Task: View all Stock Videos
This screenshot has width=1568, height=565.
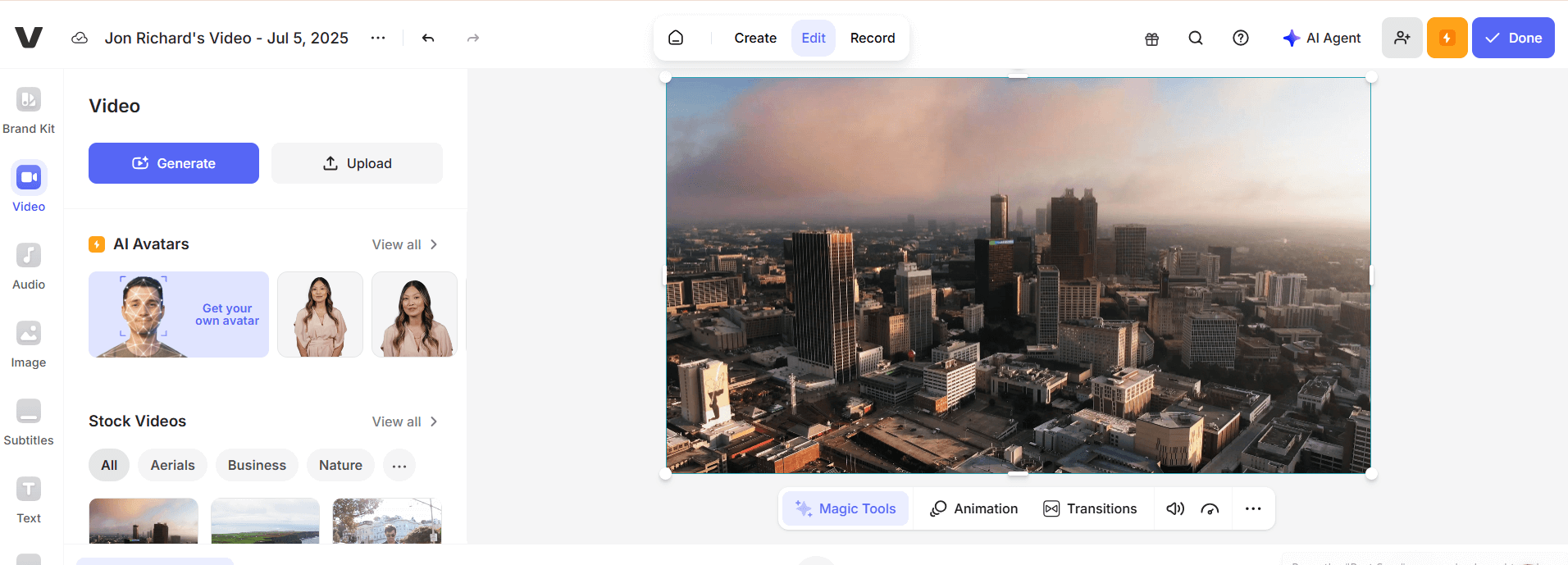Action: (405, 421)
